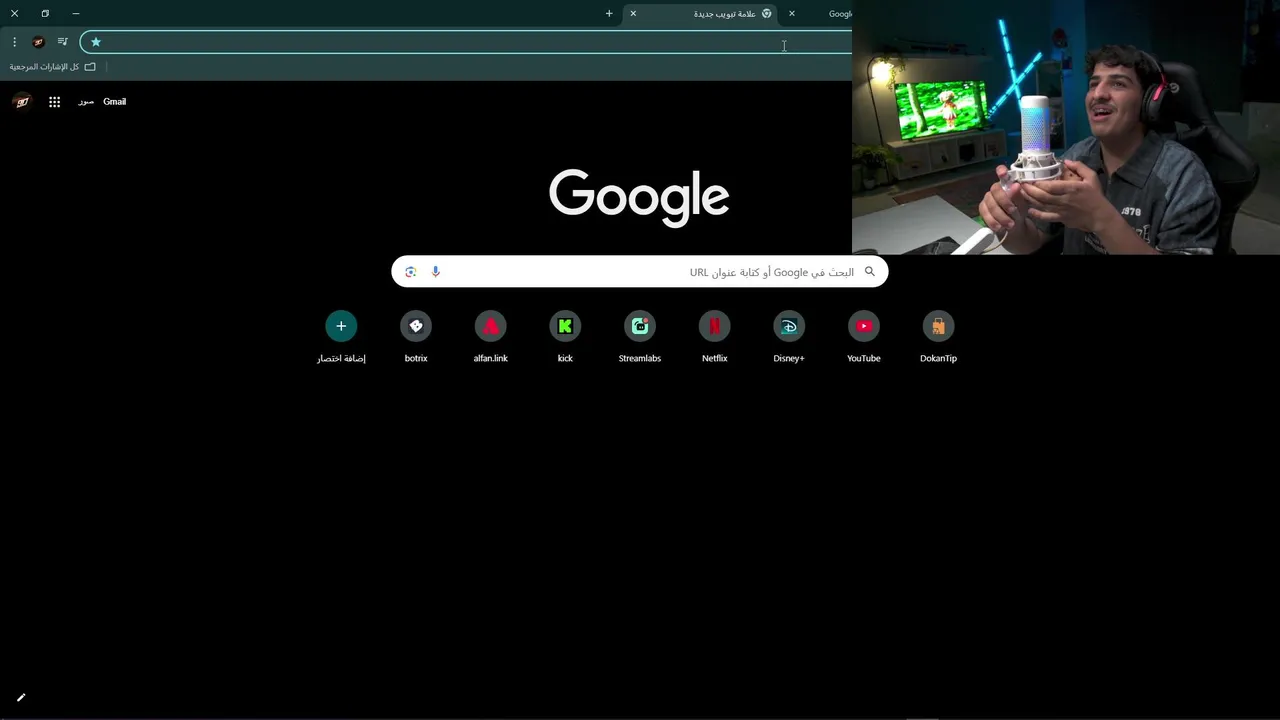This screenshot has width=1280, height=720.
Task: Open the kick shortcut
Action: coord(565,338)
